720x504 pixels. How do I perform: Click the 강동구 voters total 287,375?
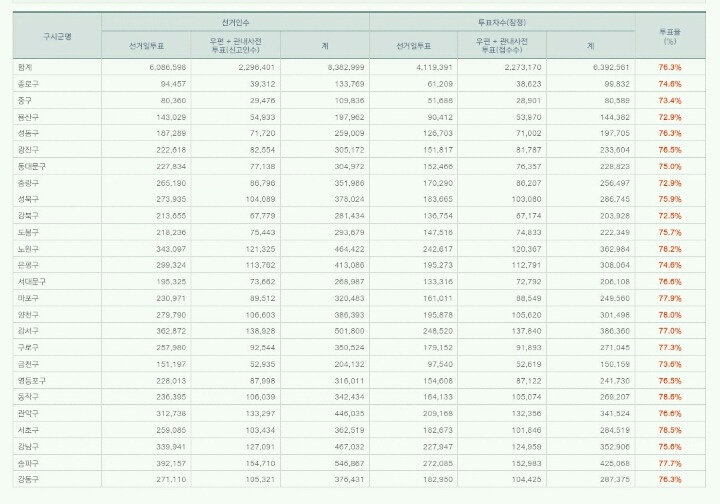click(615, 480)
